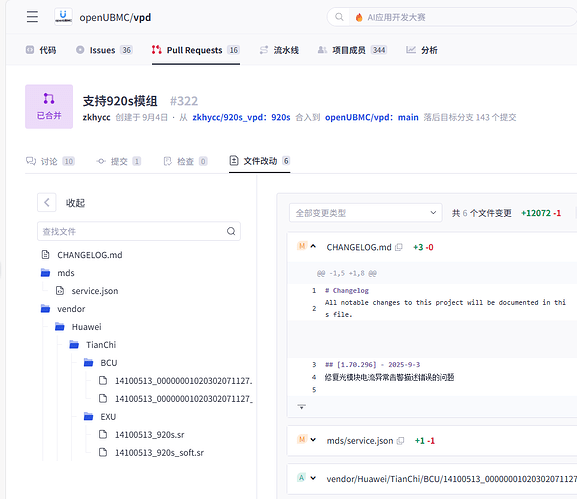
Task: Follow the zkhycc/920s_vpd source branch link
Action: (241, 117)
